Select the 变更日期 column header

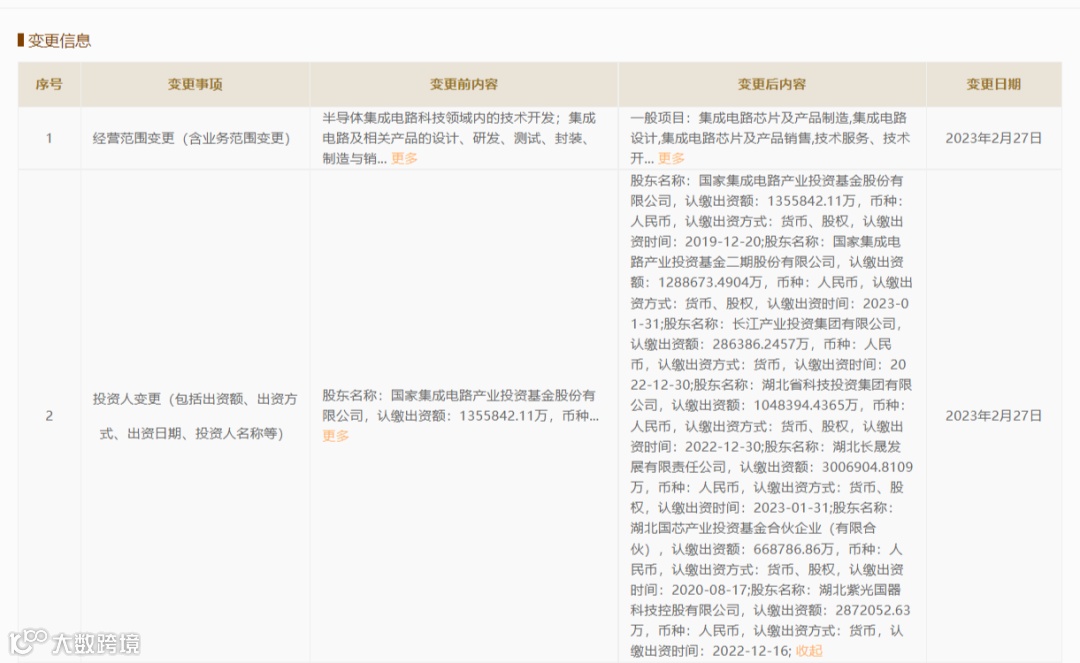pyautogui.click(x=993, y=84)
